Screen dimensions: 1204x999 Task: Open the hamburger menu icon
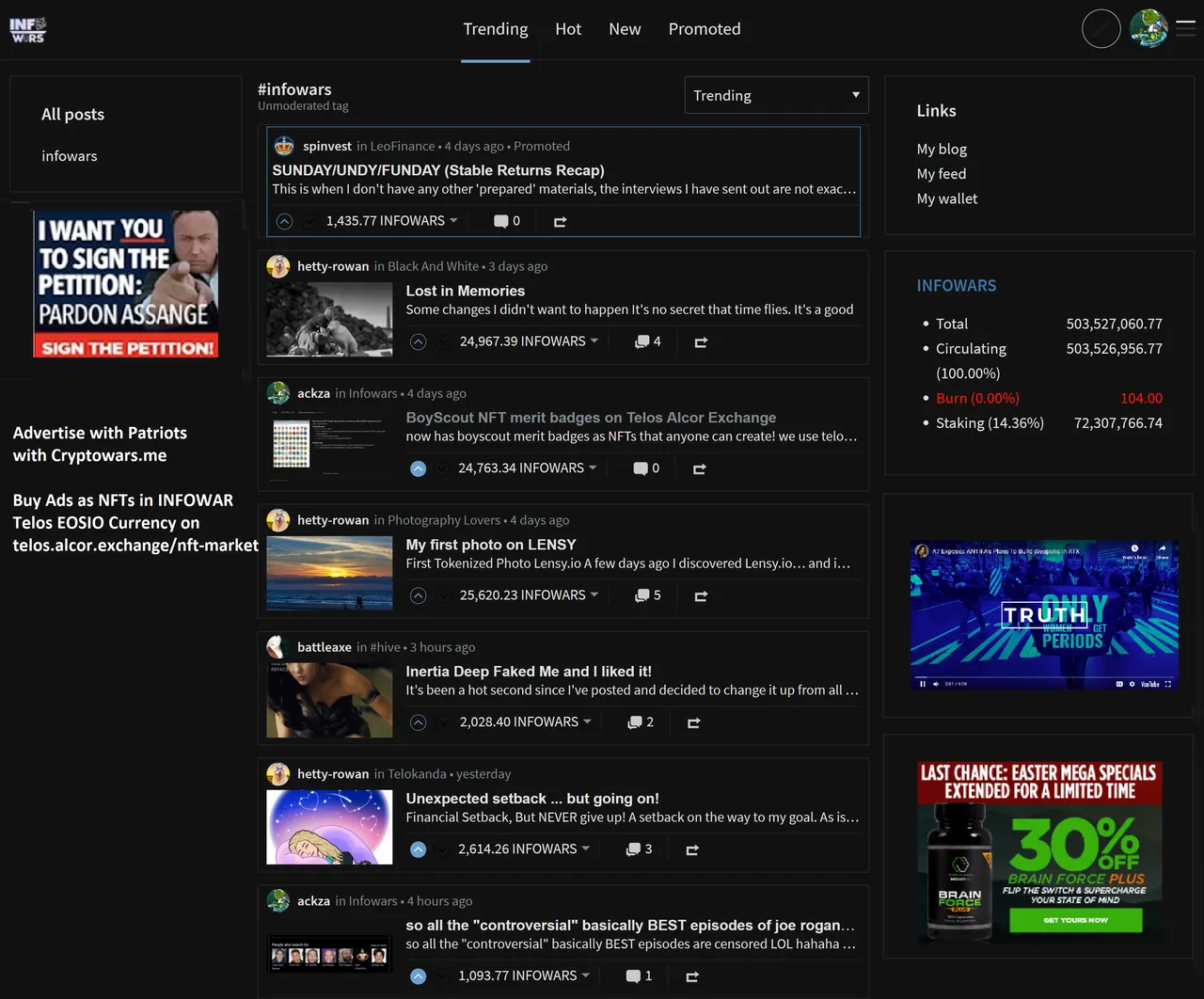[x=1186, y=29]
